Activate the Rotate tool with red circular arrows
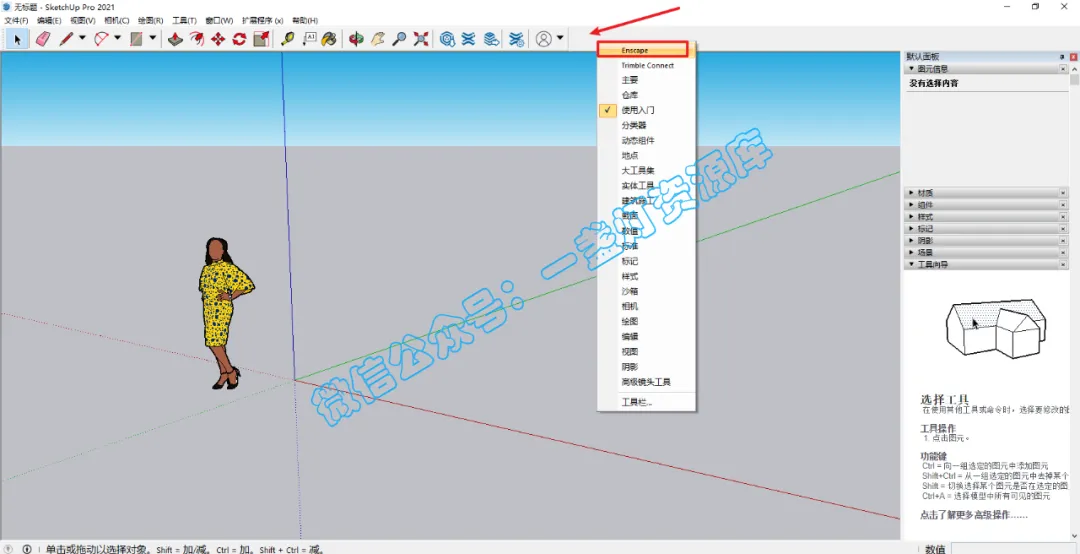Screen dimensions: 1080x554 (x=239, y=39)
